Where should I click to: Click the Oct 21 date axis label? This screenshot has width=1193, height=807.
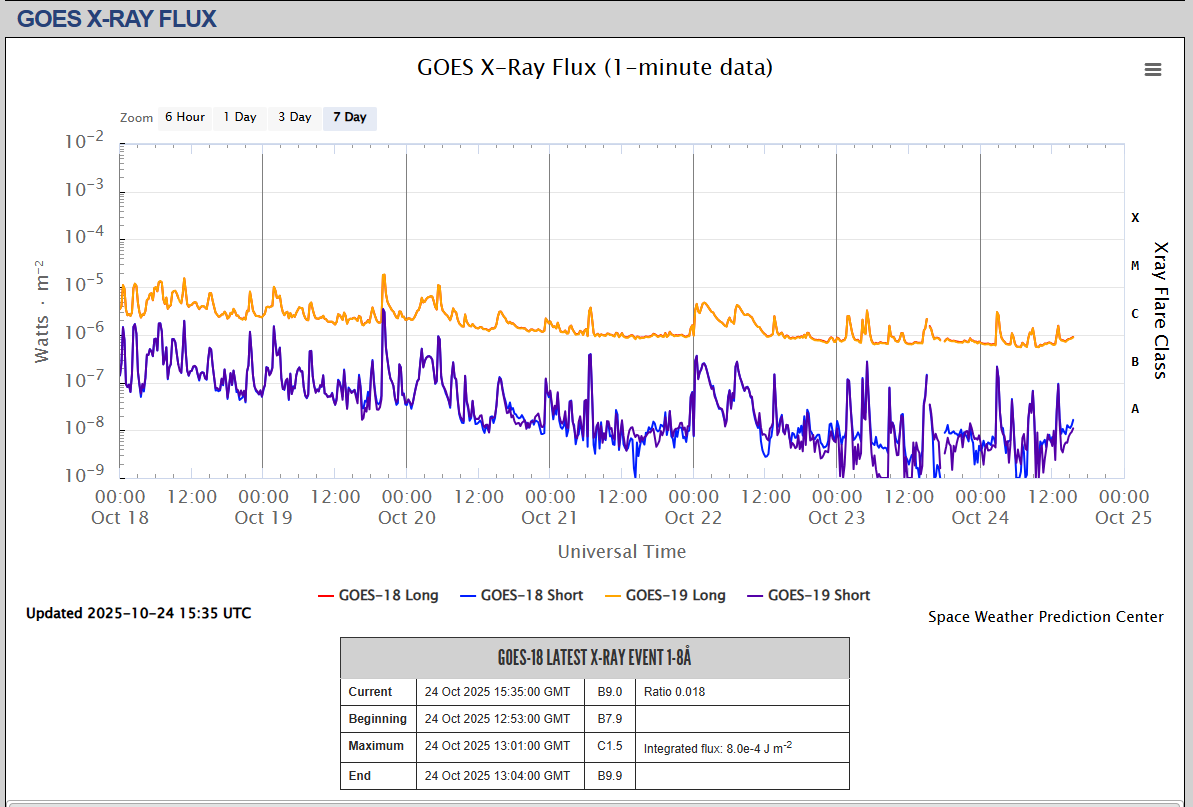coord(550,517)
